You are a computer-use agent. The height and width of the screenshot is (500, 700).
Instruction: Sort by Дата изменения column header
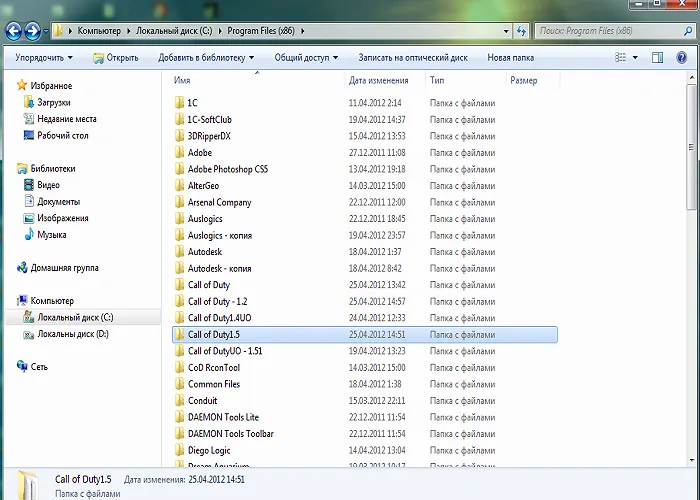point(379,80)
